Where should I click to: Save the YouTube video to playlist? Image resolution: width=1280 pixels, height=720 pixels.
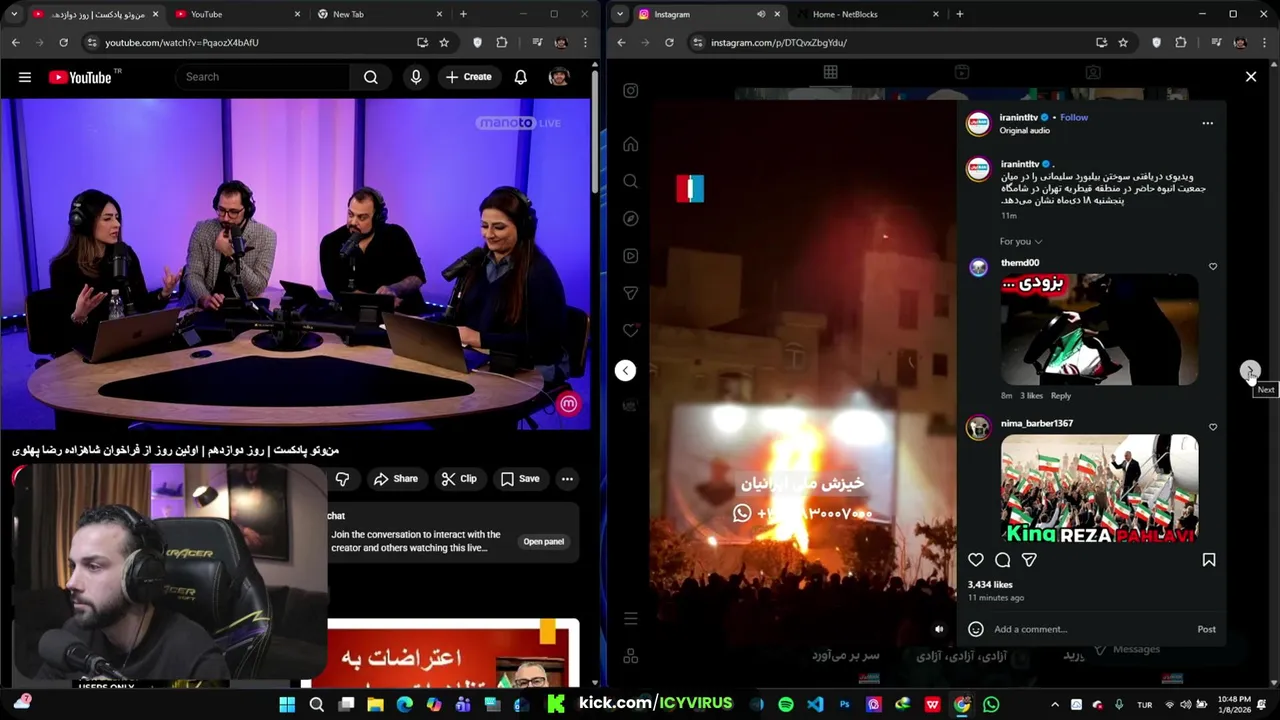(x=520, y=479)
